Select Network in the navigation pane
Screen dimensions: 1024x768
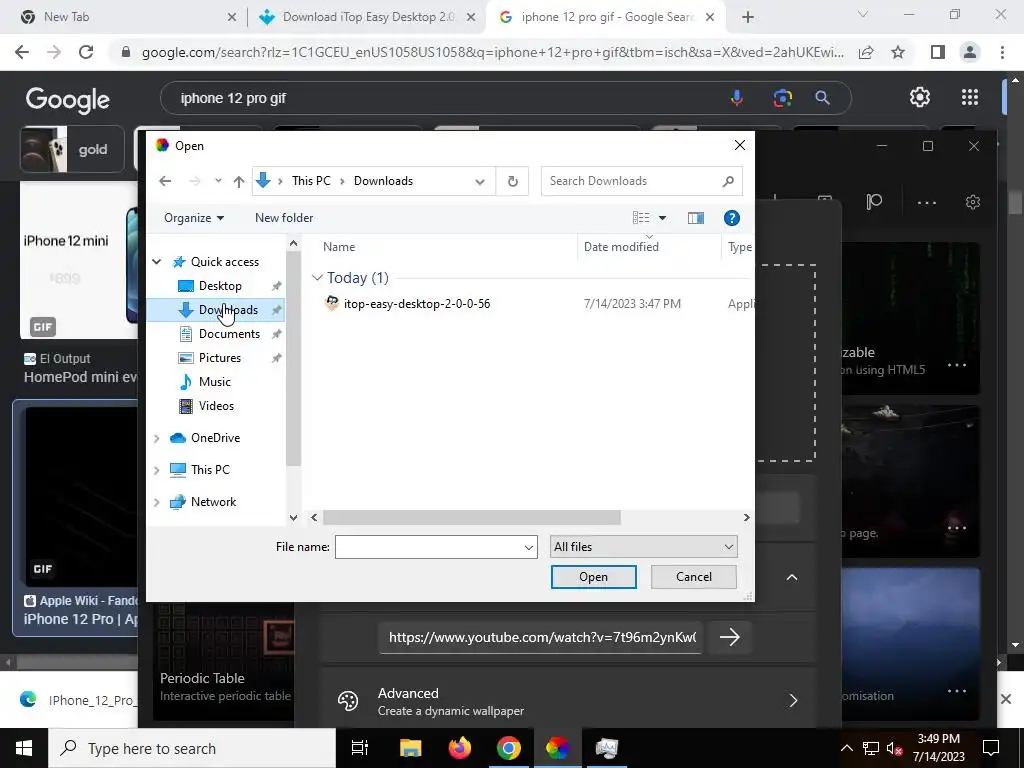tap(214, 502)
